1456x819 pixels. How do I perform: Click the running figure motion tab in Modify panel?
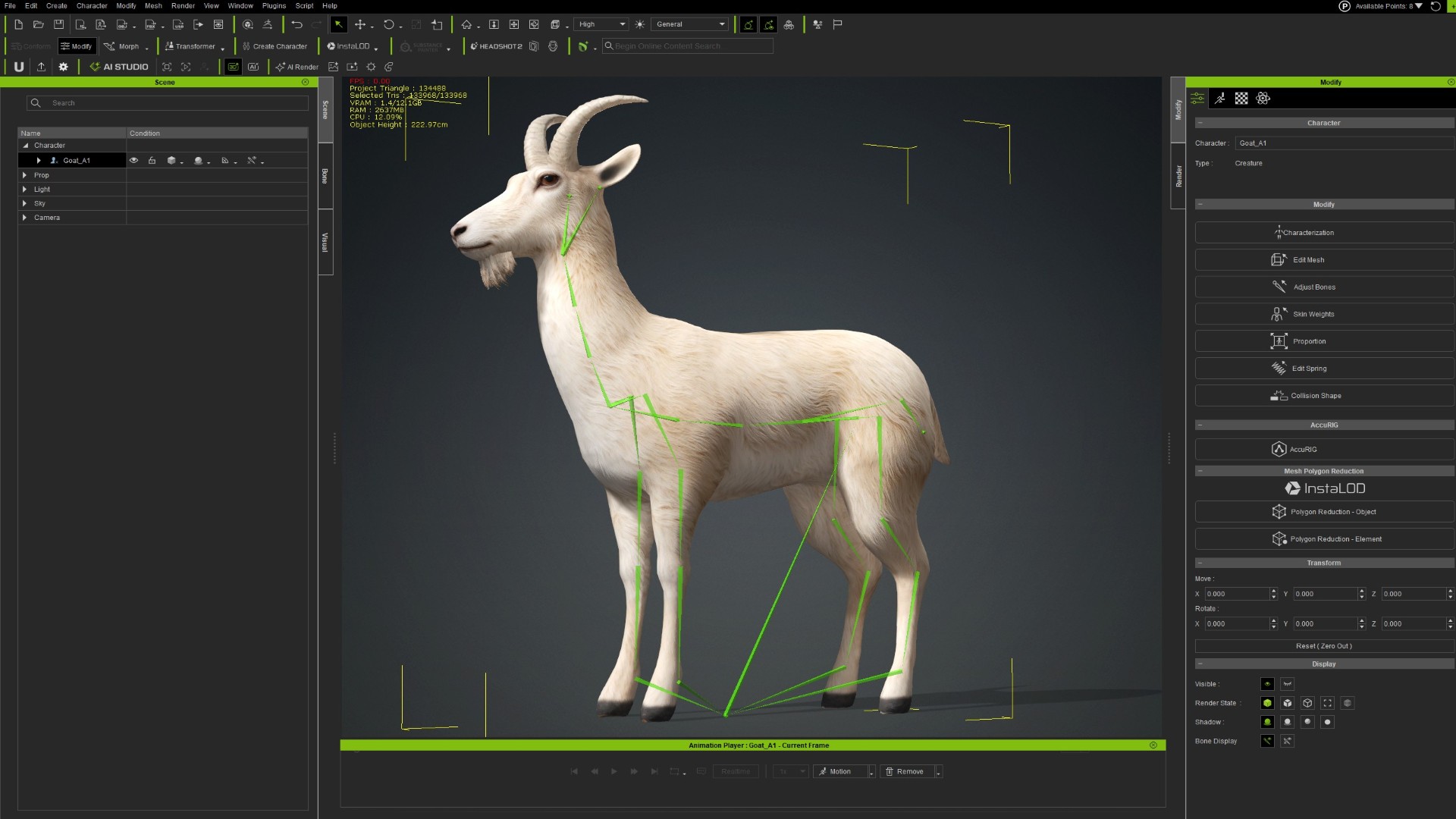[1219, 99]
